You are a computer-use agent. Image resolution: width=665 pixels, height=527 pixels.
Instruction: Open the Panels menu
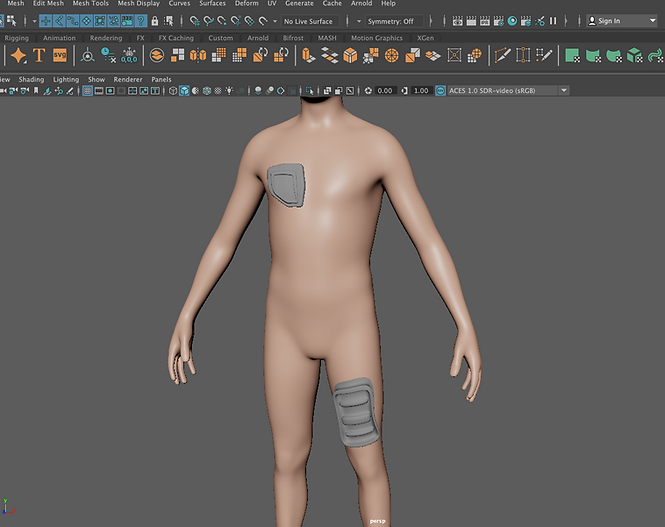click(x=161, y=79)
